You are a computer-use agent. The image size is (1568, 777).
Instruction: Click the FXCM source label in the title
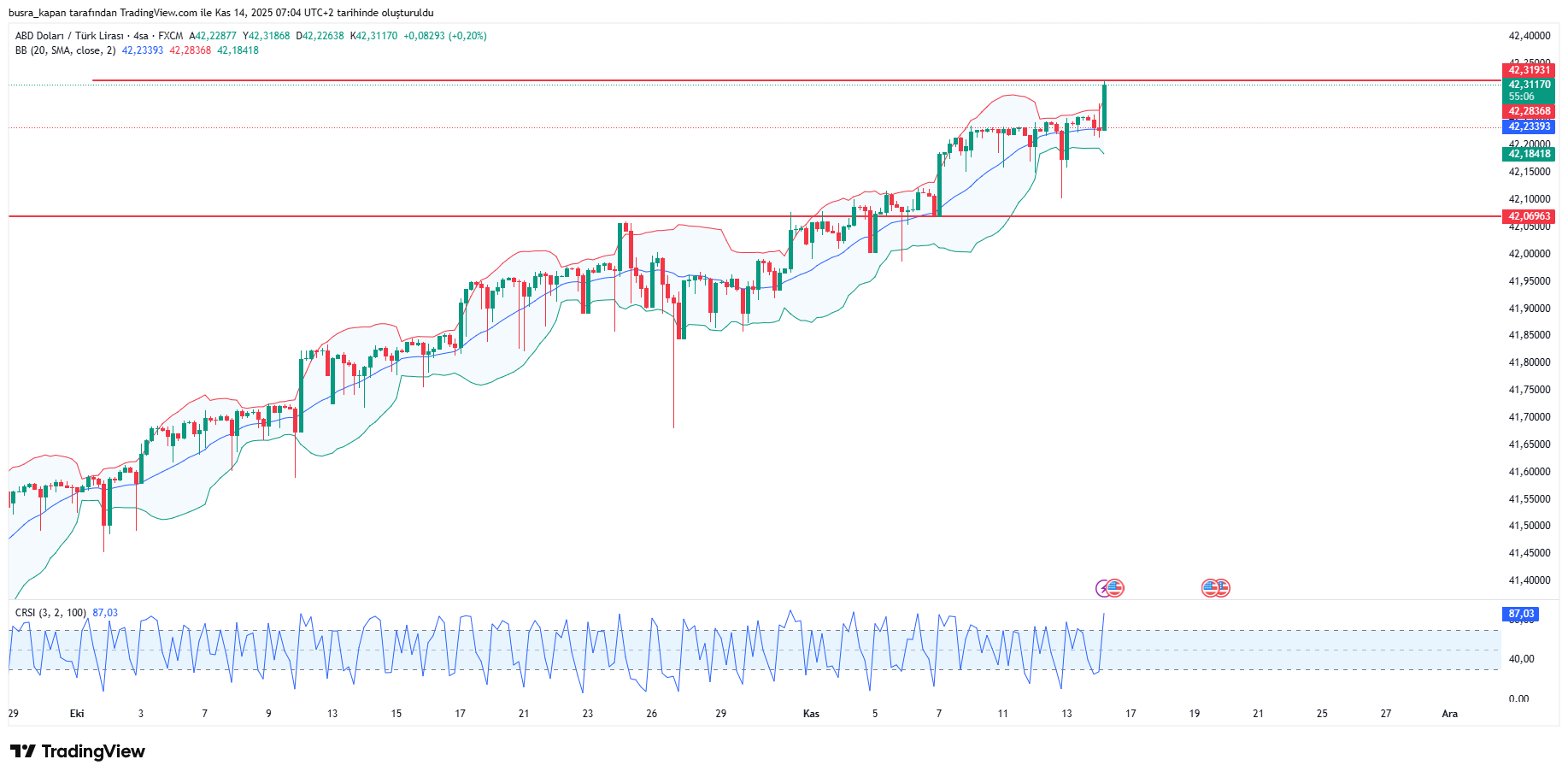coord(171,36)
